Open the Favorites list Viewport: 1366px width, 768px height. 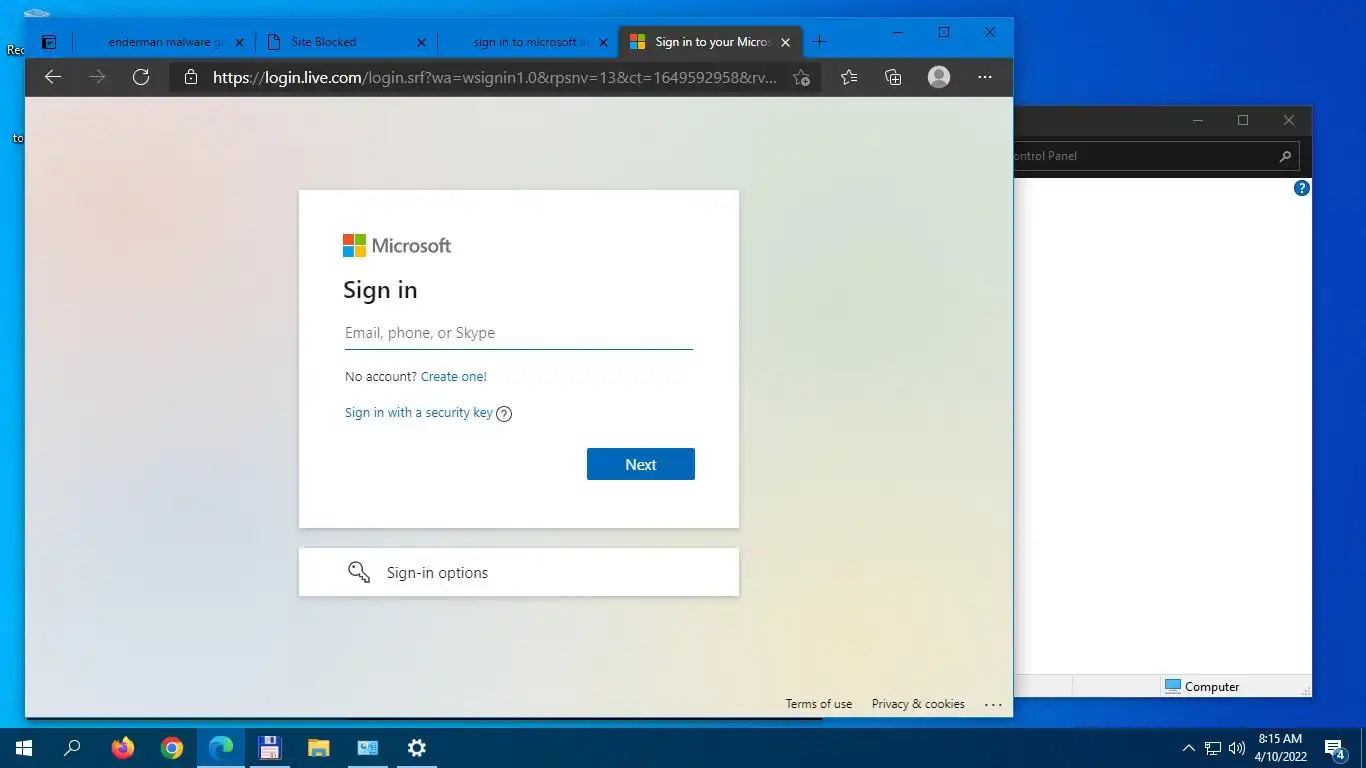(849, 77)
